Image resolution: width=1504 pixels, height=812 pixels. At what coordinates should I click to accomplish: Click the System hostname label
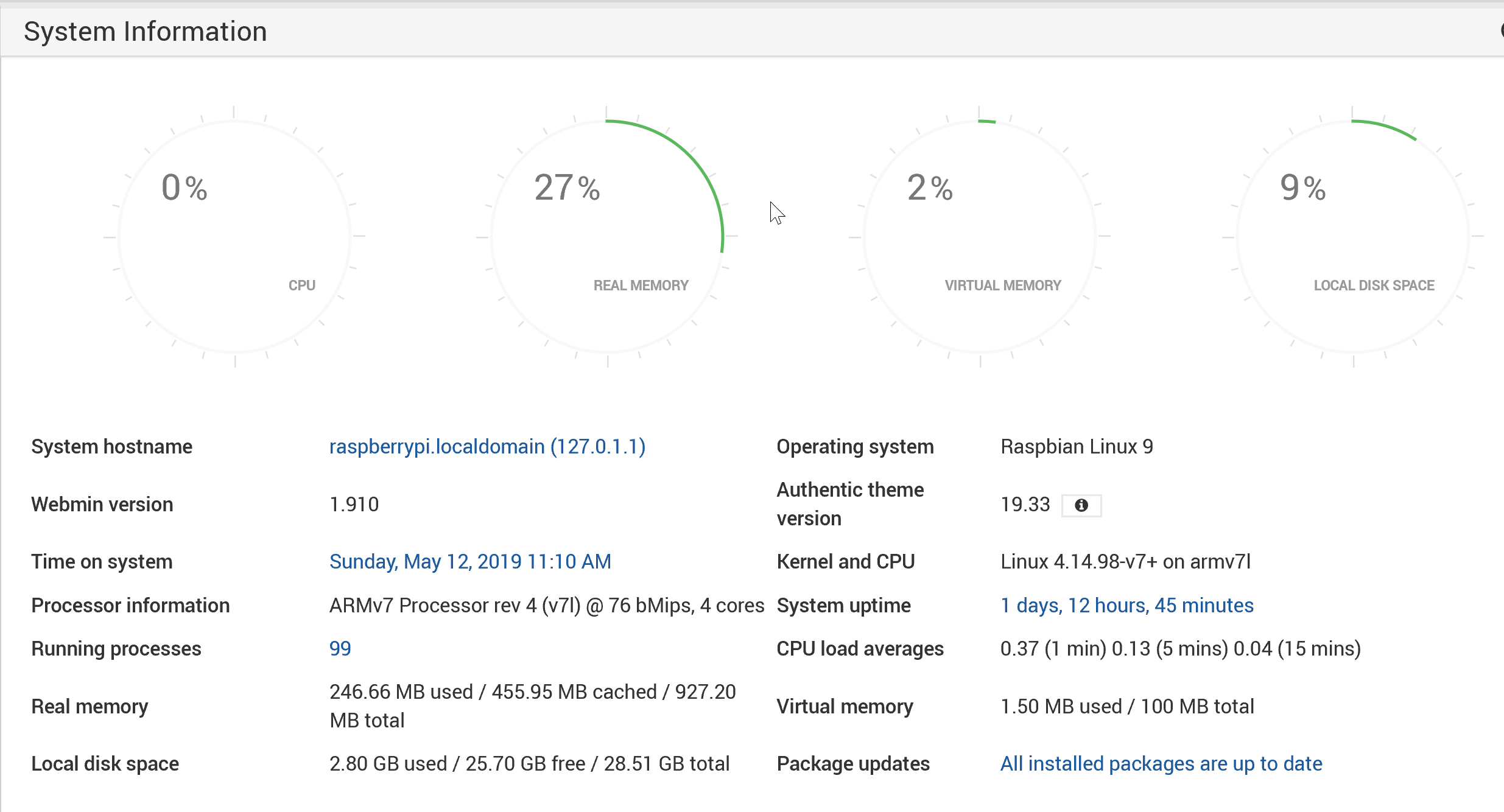112,447
